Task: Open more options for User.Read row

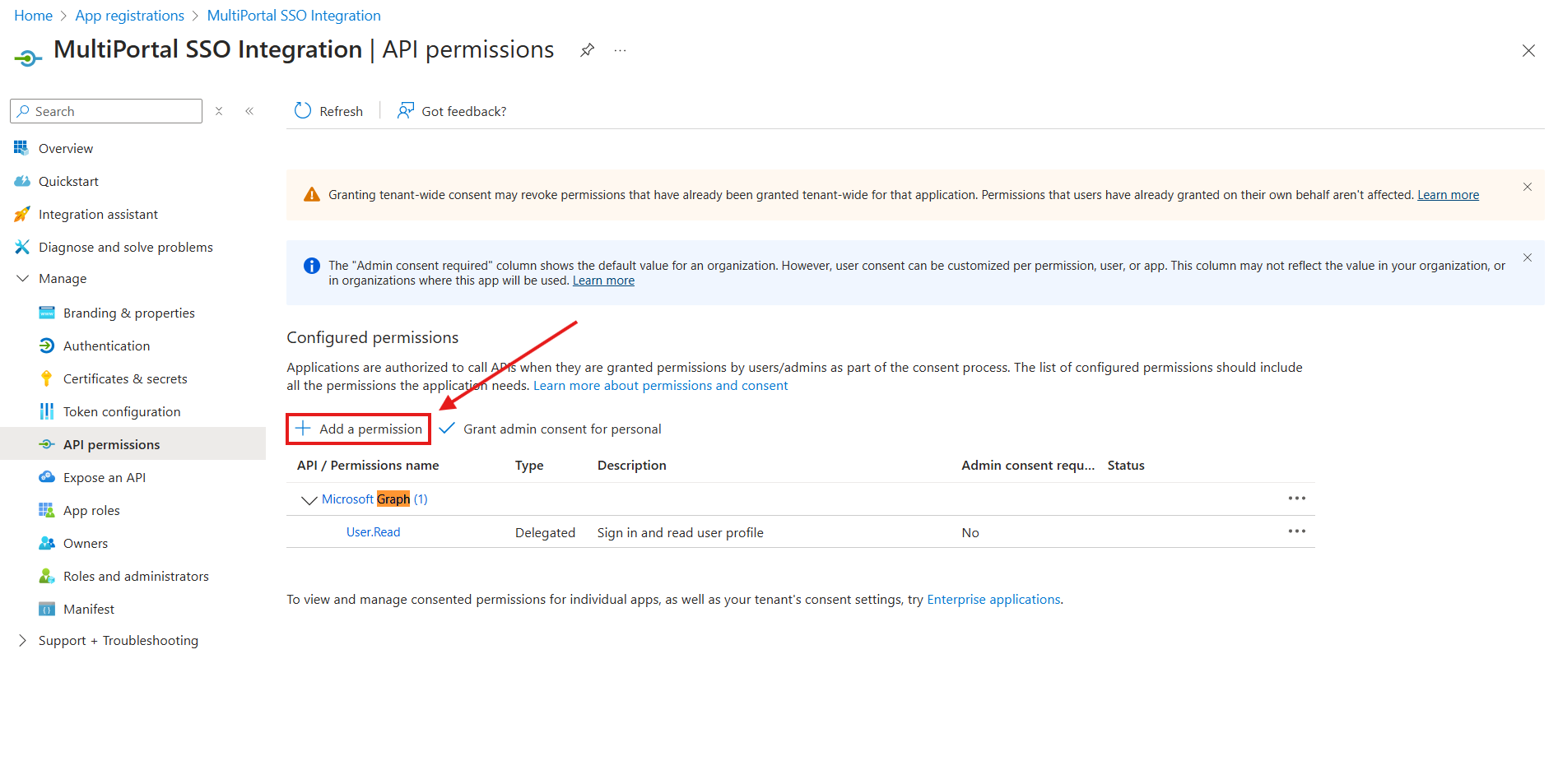Action: pos(1297,531)
